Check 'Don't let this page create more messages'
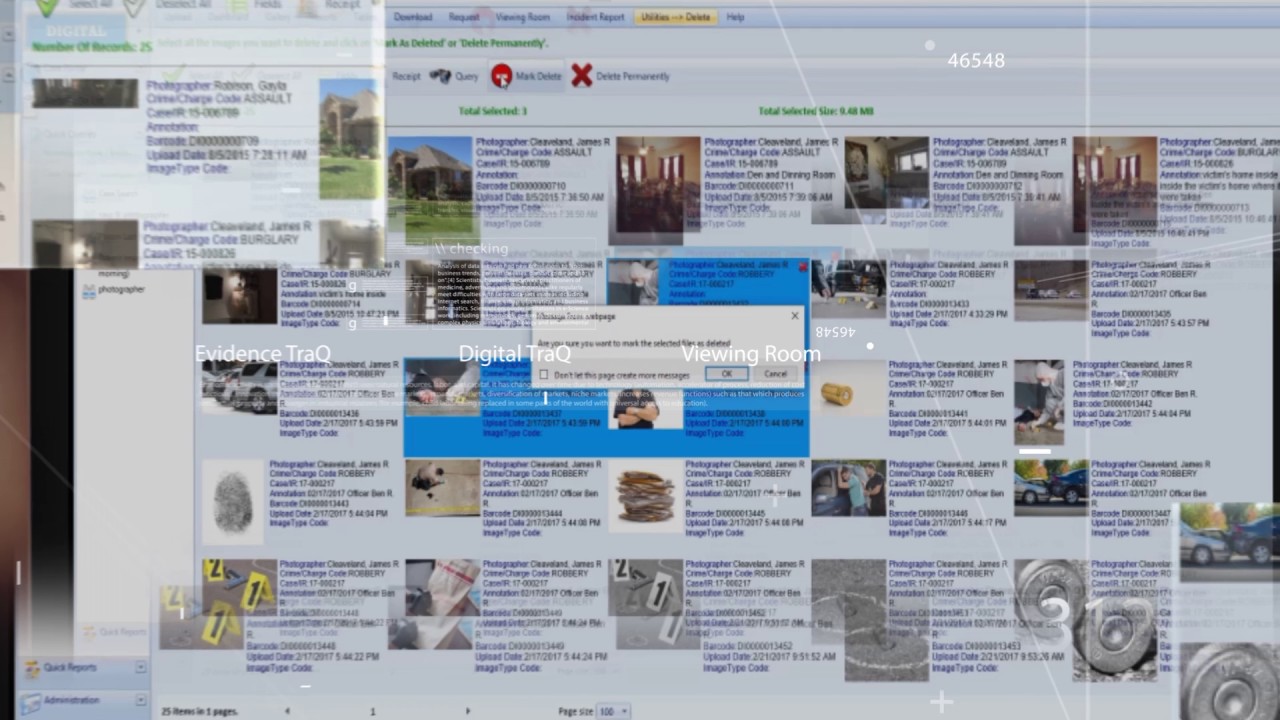Viewport: 1280px width, 720px height. (x=544, y=375)
